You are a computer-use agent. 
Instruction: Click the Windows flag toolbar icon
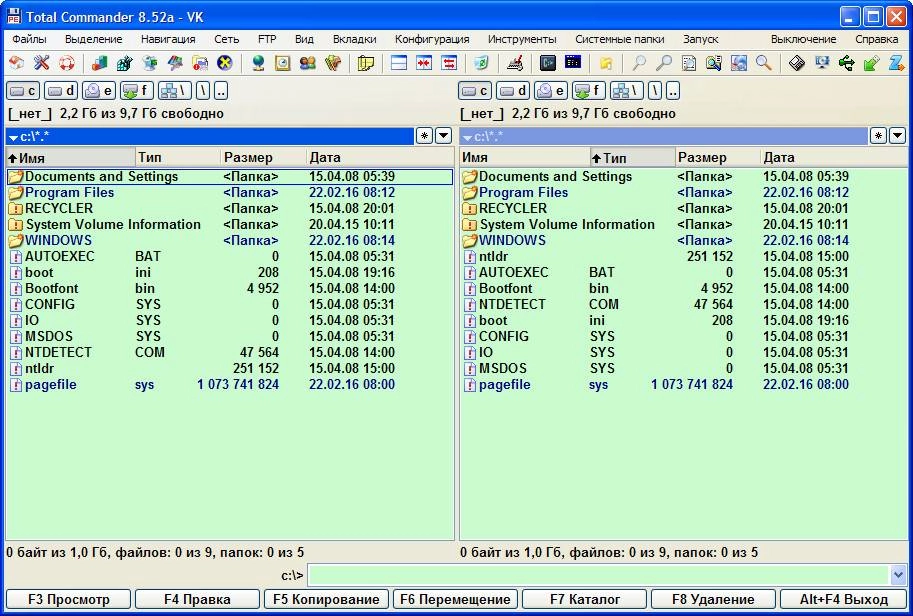click(x=175, y=62)
